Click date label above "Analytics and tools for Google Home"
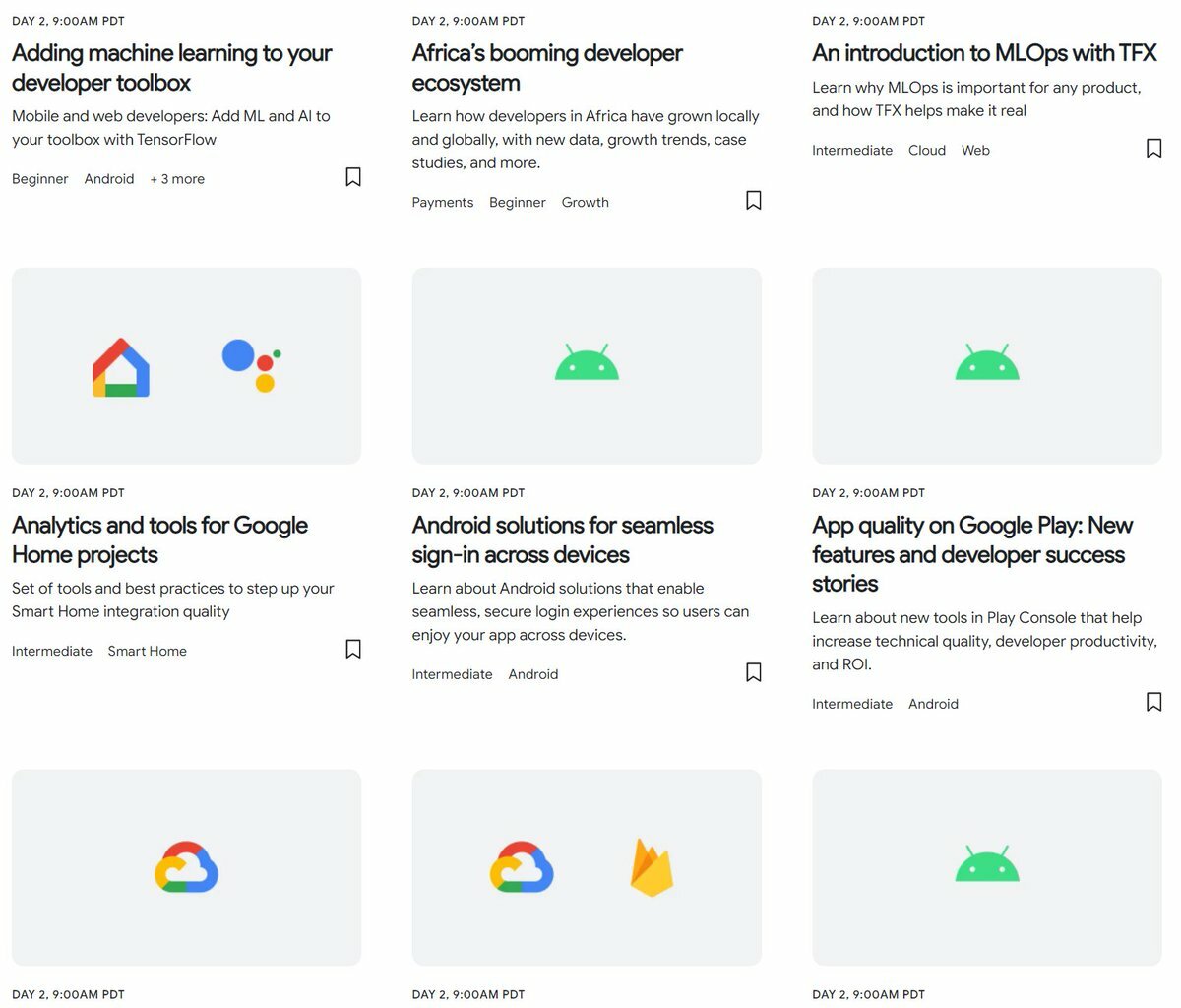This screenshot has height=1008, width=1181. click(68, 493)
